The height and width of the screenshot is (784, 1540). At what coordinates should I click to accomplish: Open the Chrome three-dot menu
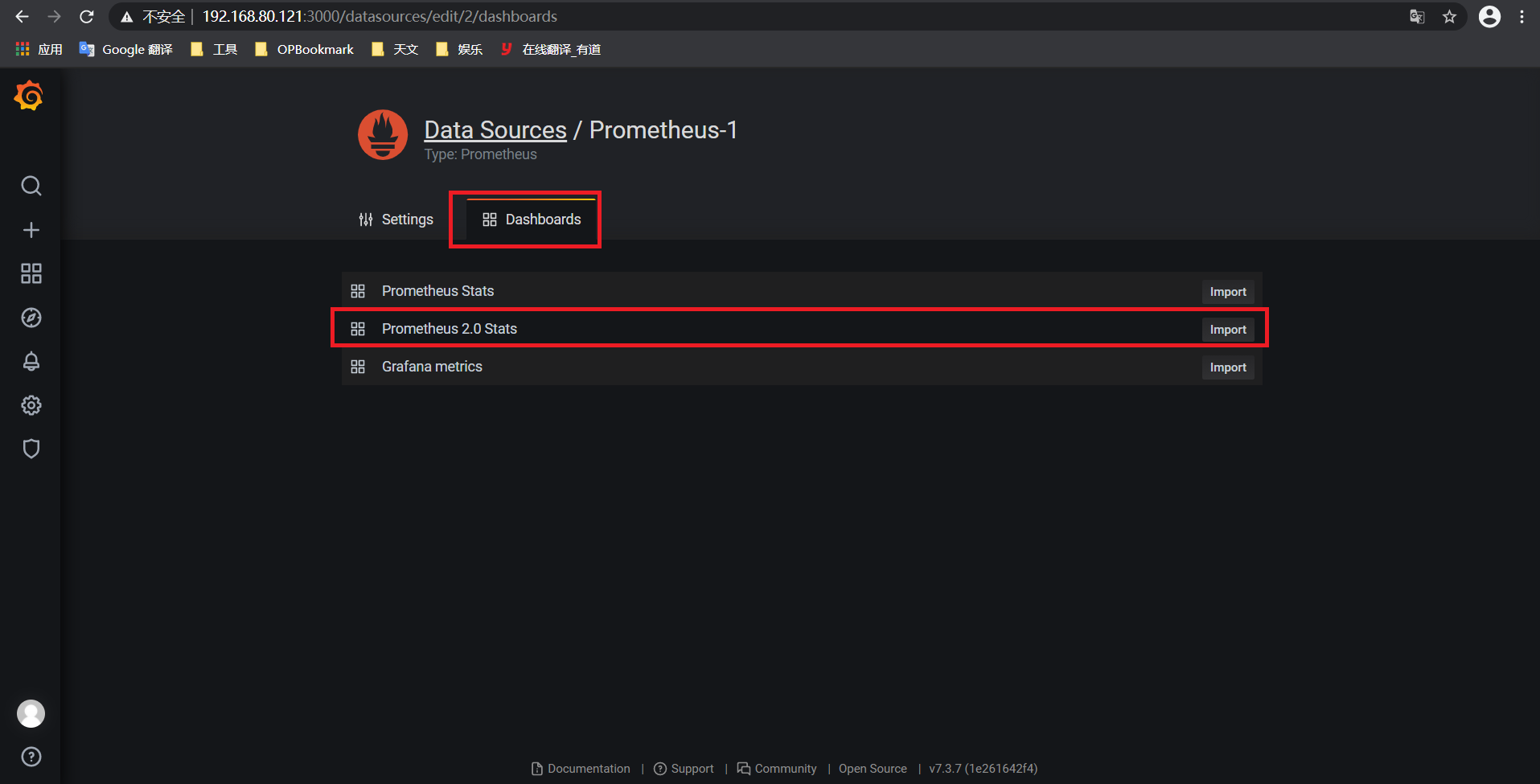tap(1522, 17)
